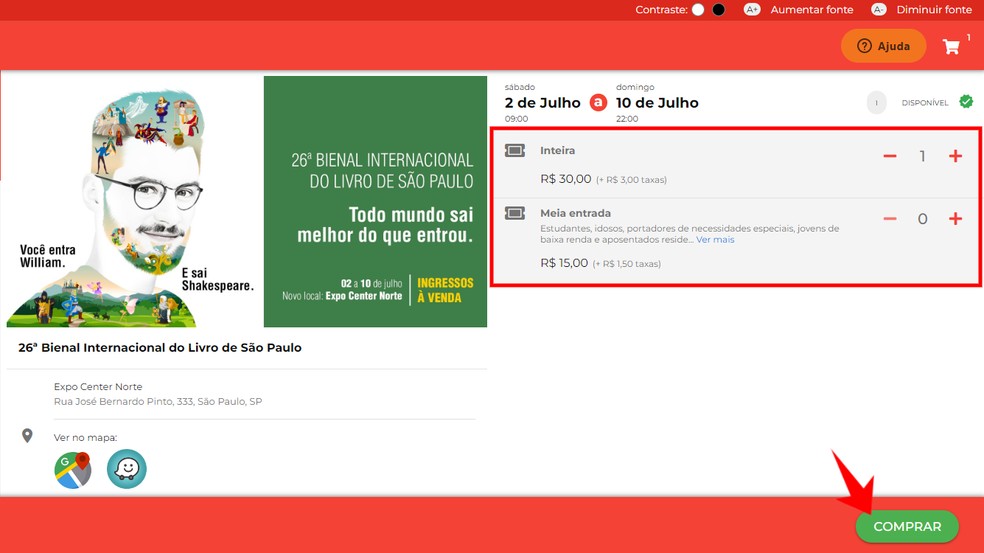Screen dimensions: 984x553
Task: Click Aumentar fonte A+ icon
Action: (752, 9)
